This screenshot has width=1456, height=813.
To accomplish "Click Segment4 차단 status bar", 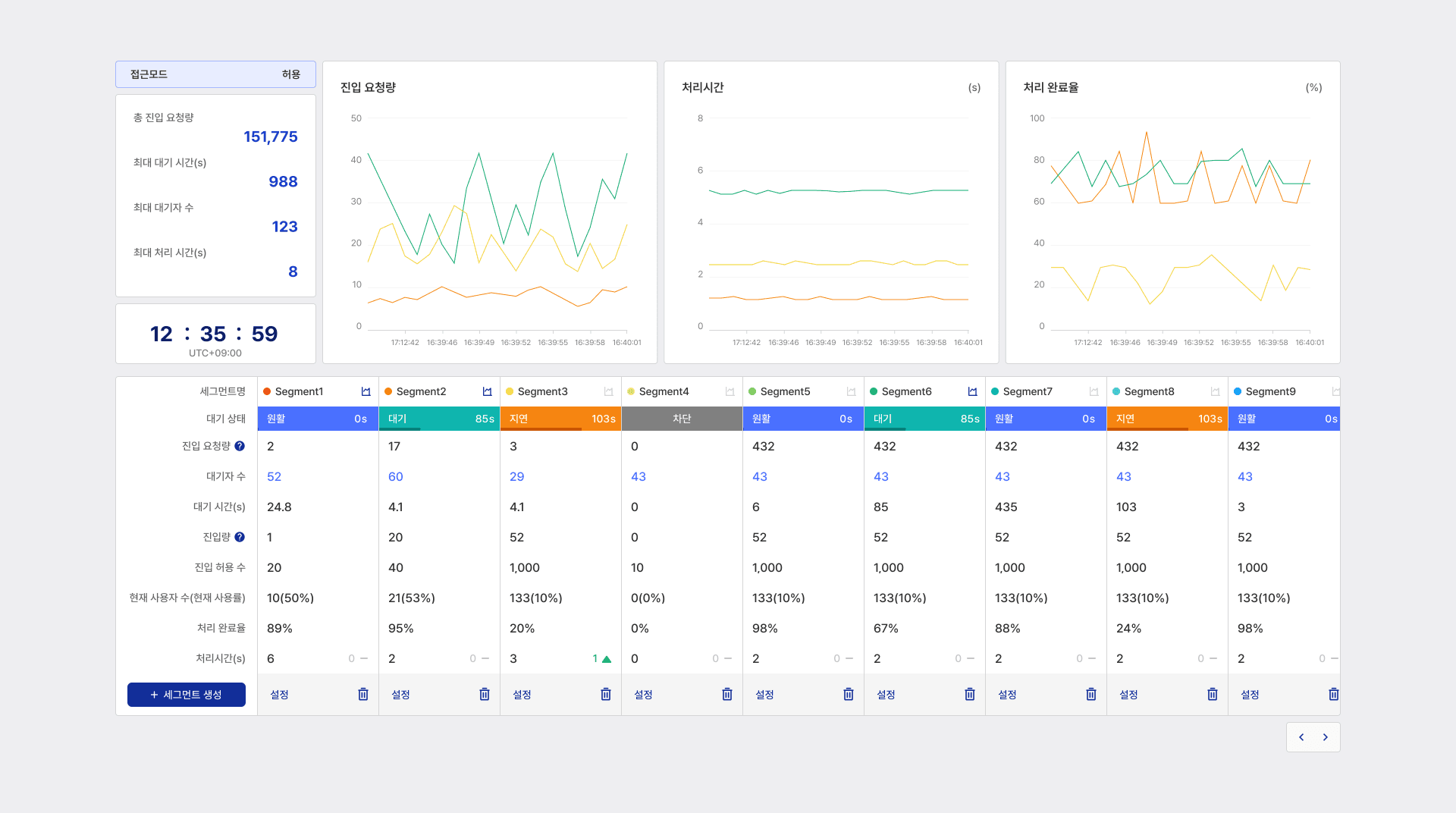I will (682, 419).
